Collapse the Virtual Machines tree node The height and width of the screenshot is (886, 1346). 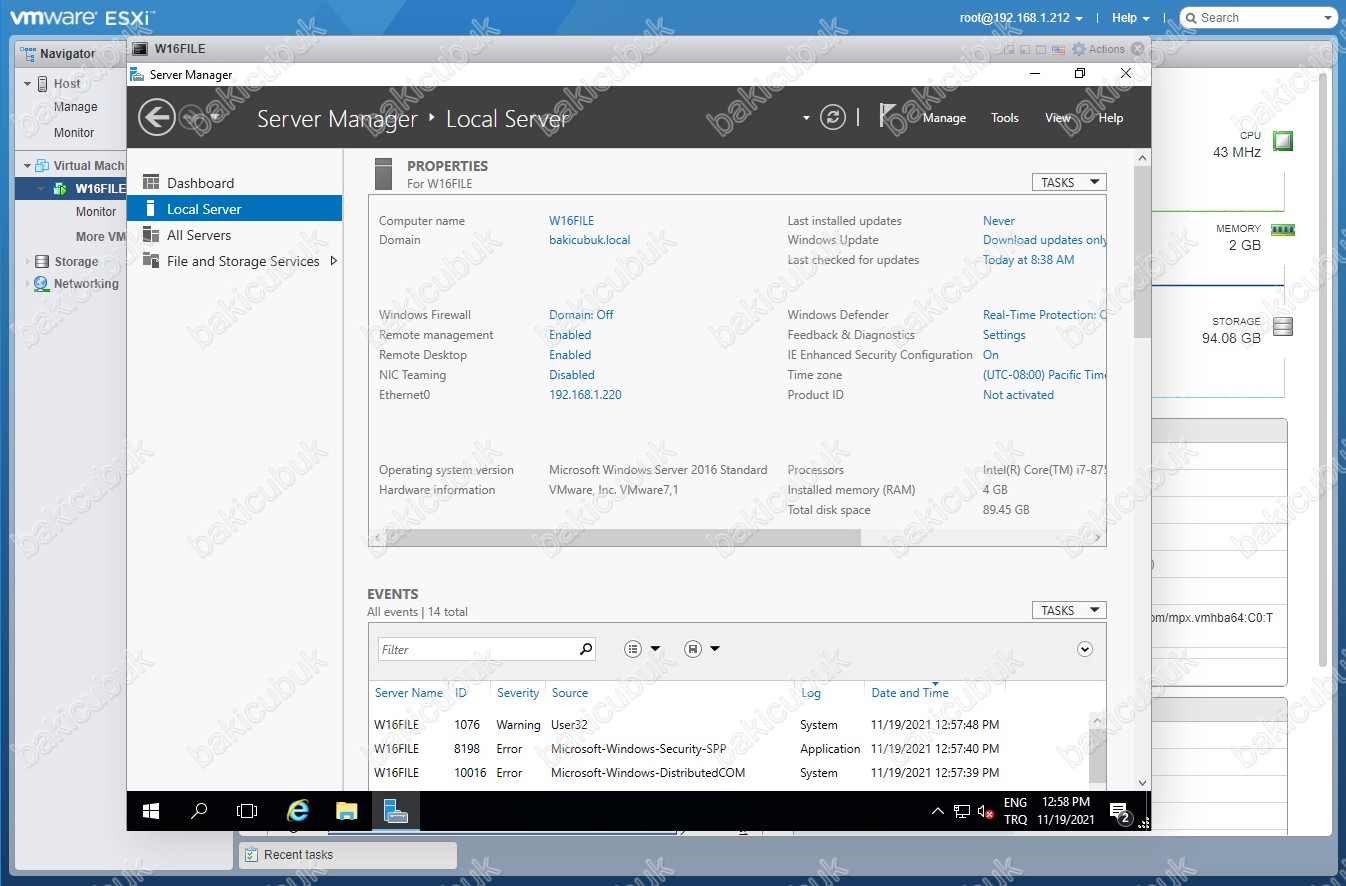28,166
